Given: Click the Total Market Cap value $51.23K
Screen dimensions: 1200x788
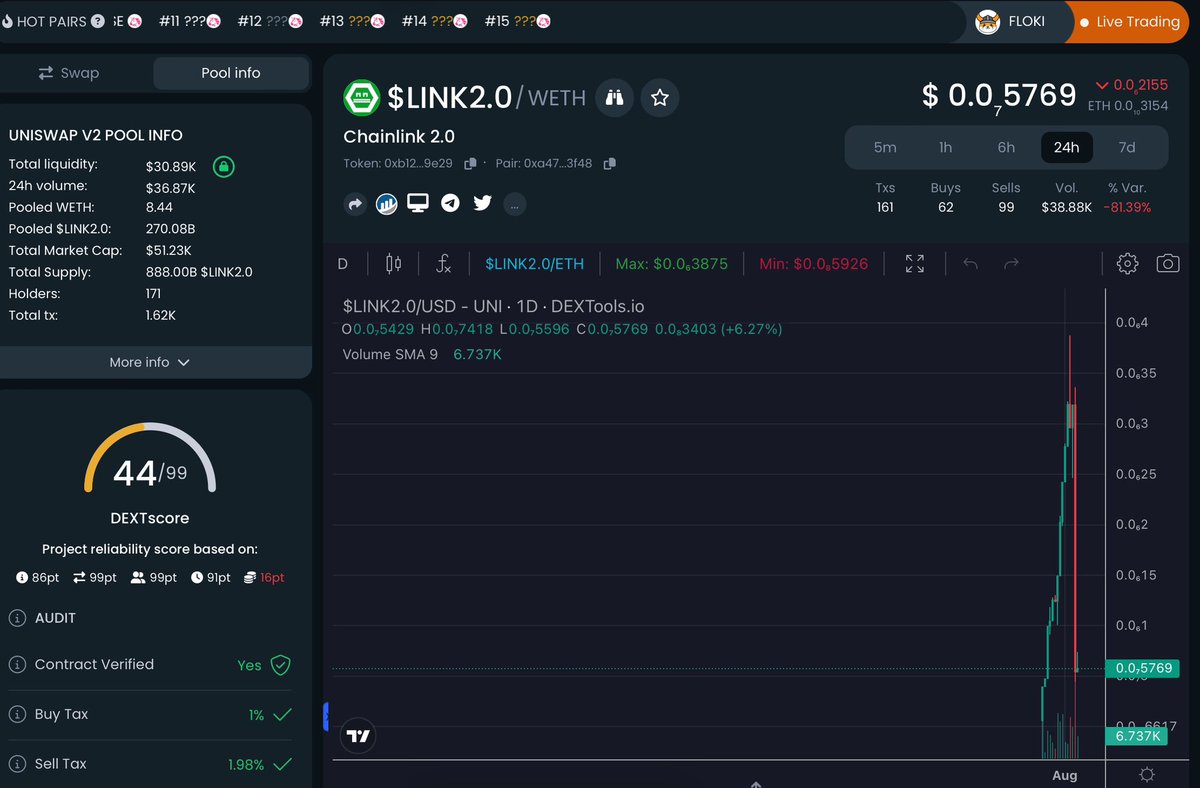Looking at the screenshot, I should 168,251.
